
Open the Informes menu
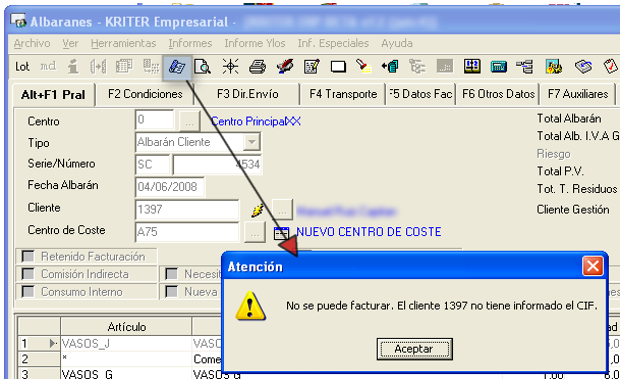(x=190, y=43)
